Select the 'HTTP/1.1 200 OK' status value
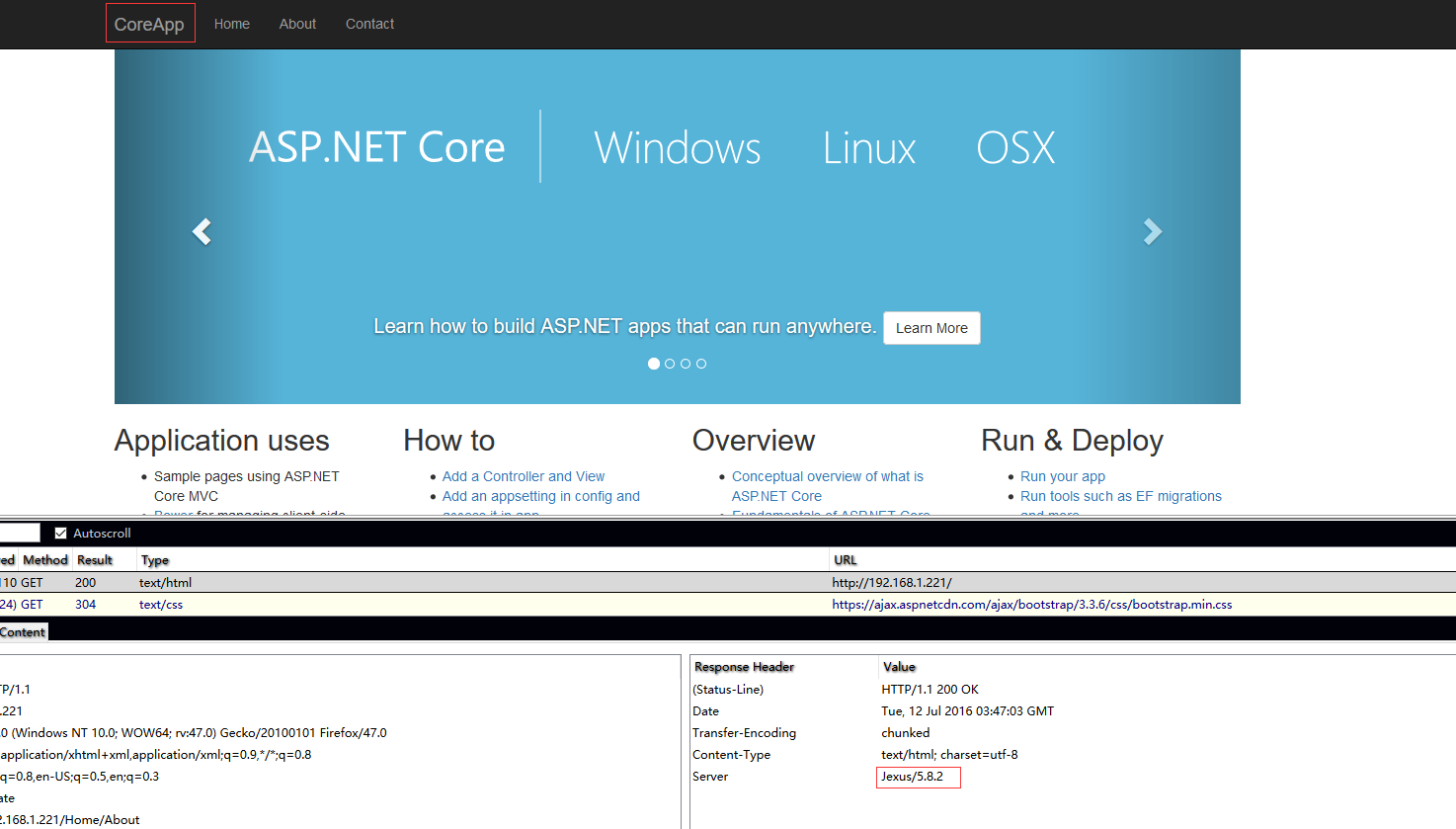Image resolution: width=1456 pixels, height=829 pixels. tap(930, 690)
